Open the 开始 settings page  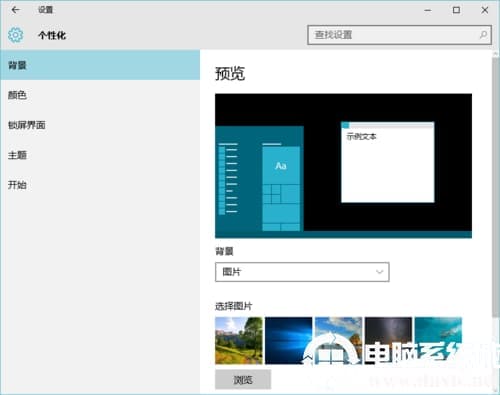pos(100,185)
